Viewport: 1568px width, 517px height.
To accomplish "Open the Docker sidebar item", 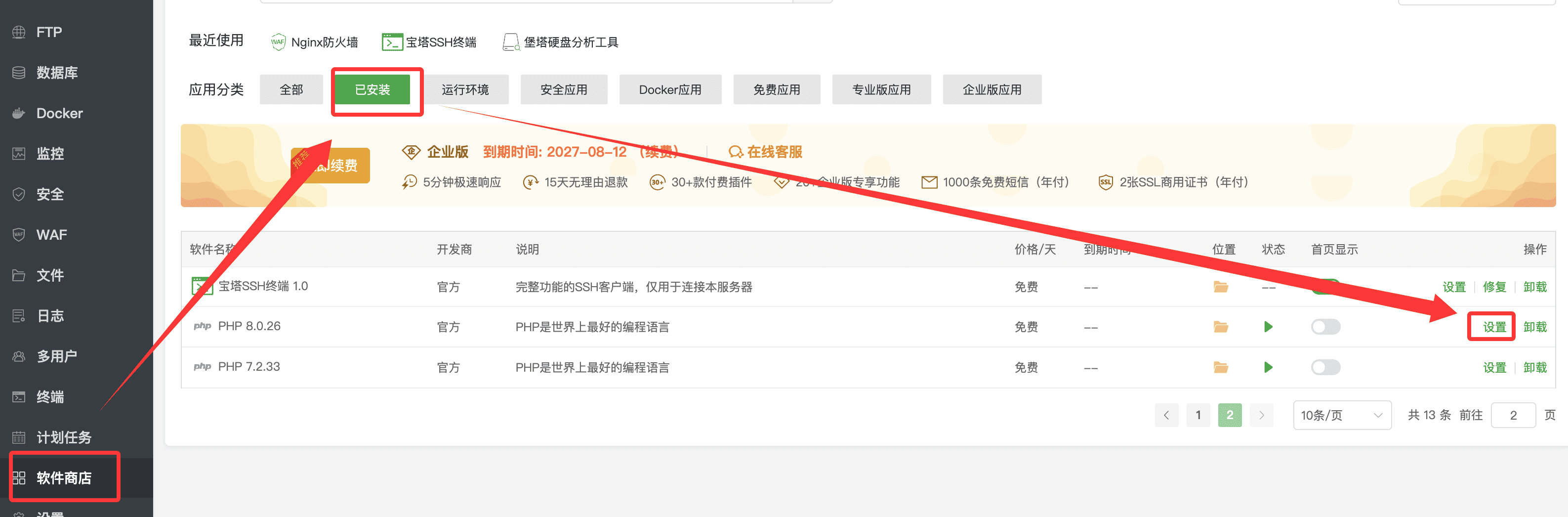I will point(59,113).
